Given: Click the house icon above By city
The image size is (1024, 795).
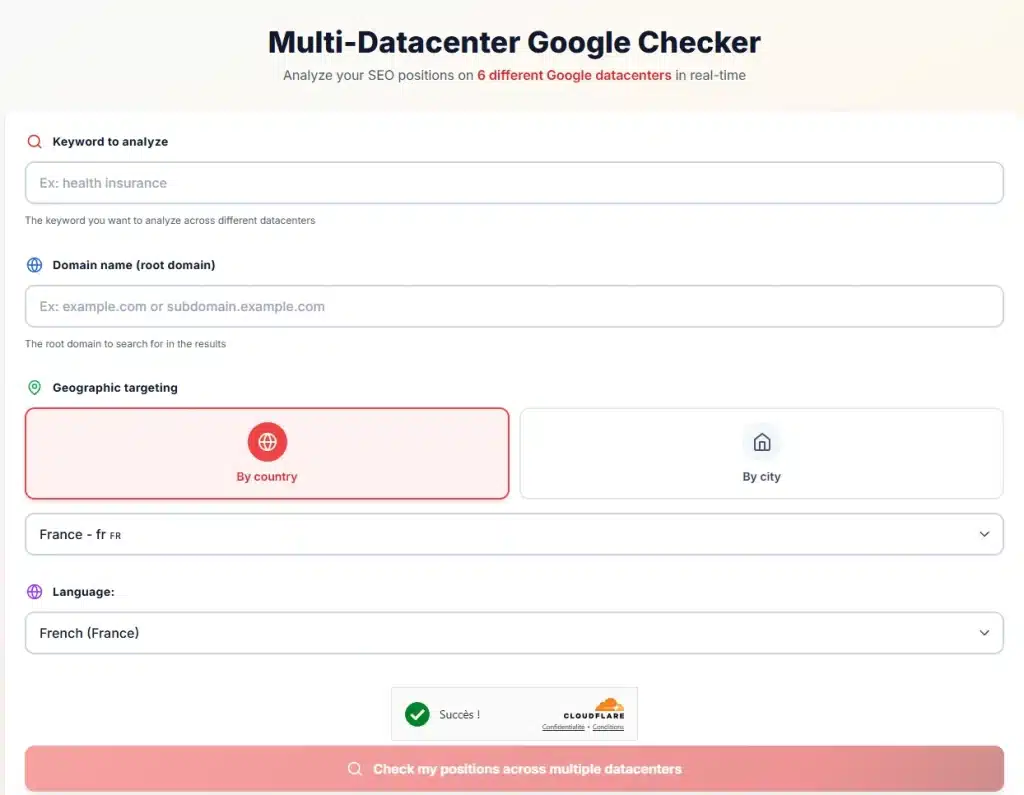Looking at the screenshot, I should pyautogui.click(x=762, y=441).
